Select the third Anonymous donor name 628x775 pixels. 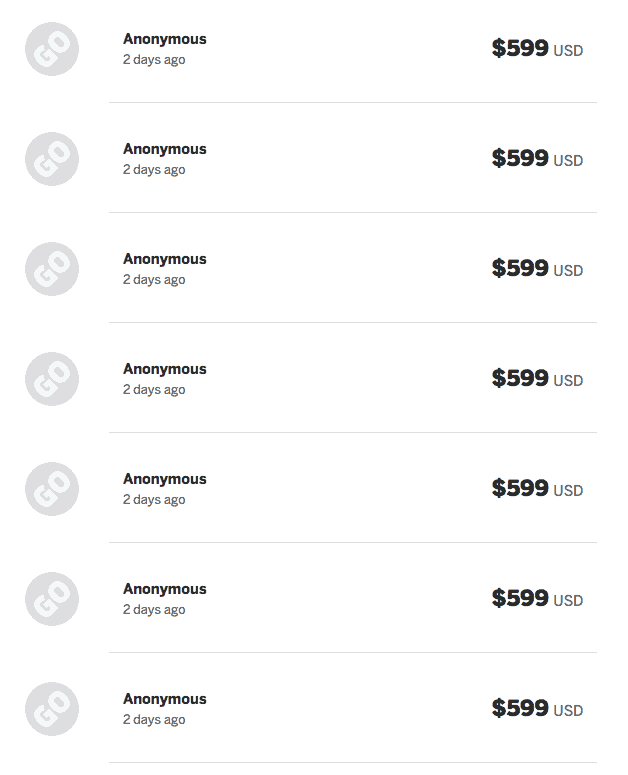[164, 259]
